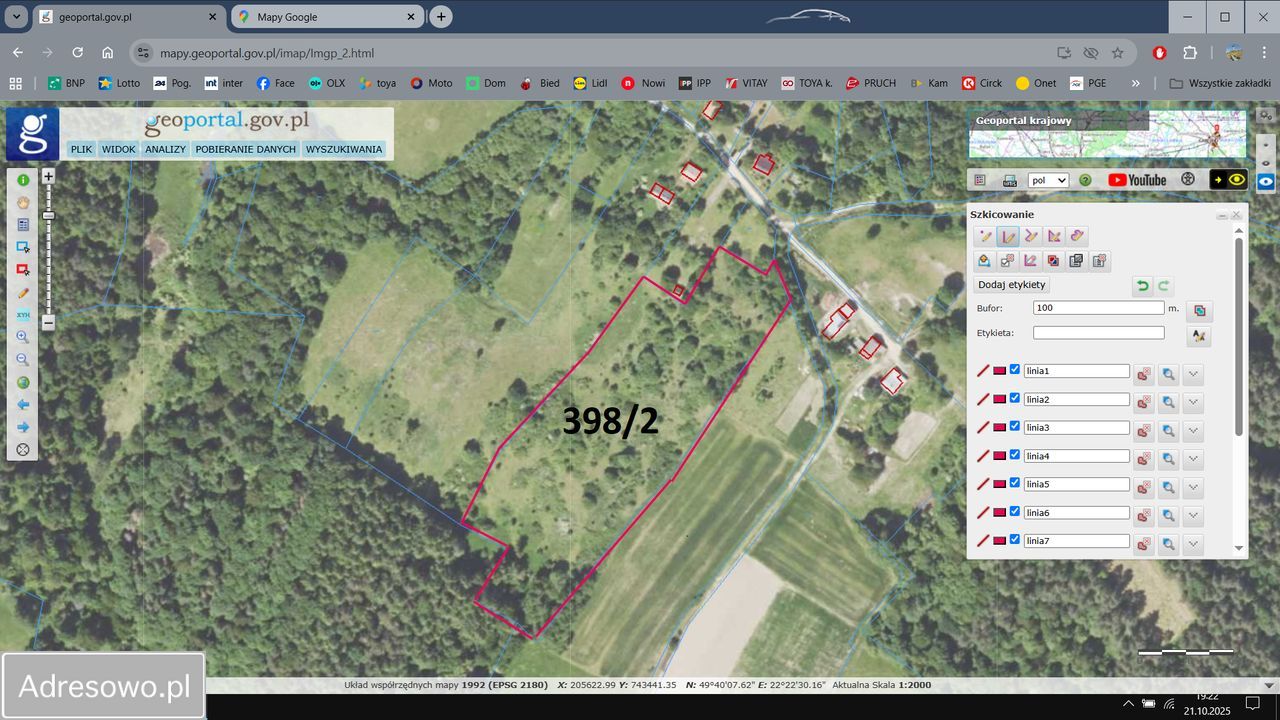Activate the pencil sketch tool in left toolbar
The image size is (1280, 720).
[23, 293]
